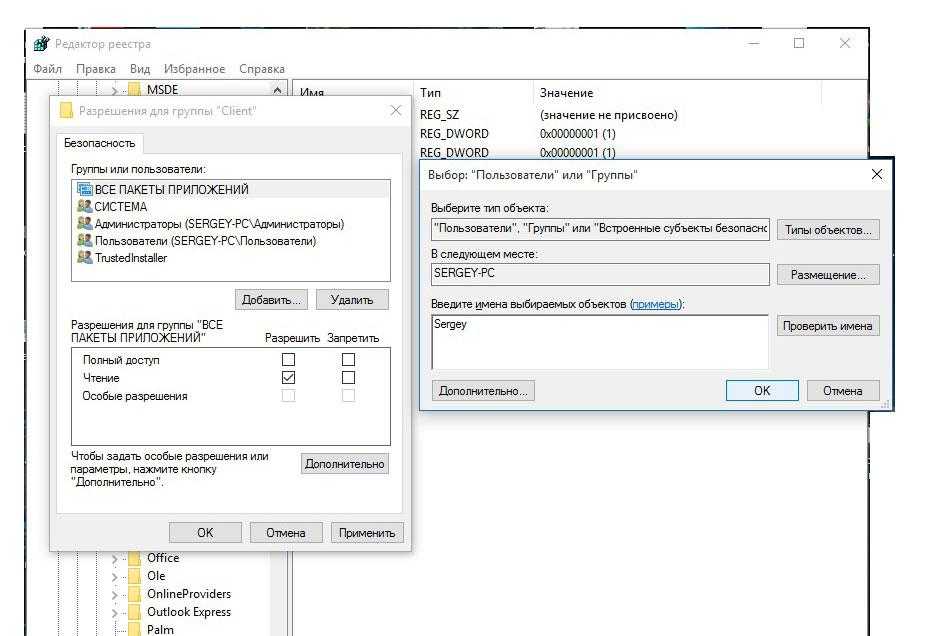This screenshot has width=933, height=636.
Task: Select the ВСЕ ПАКЕТЫ ПРИЛОЖЕНИЙ group icon
Action: pos(84,190)
